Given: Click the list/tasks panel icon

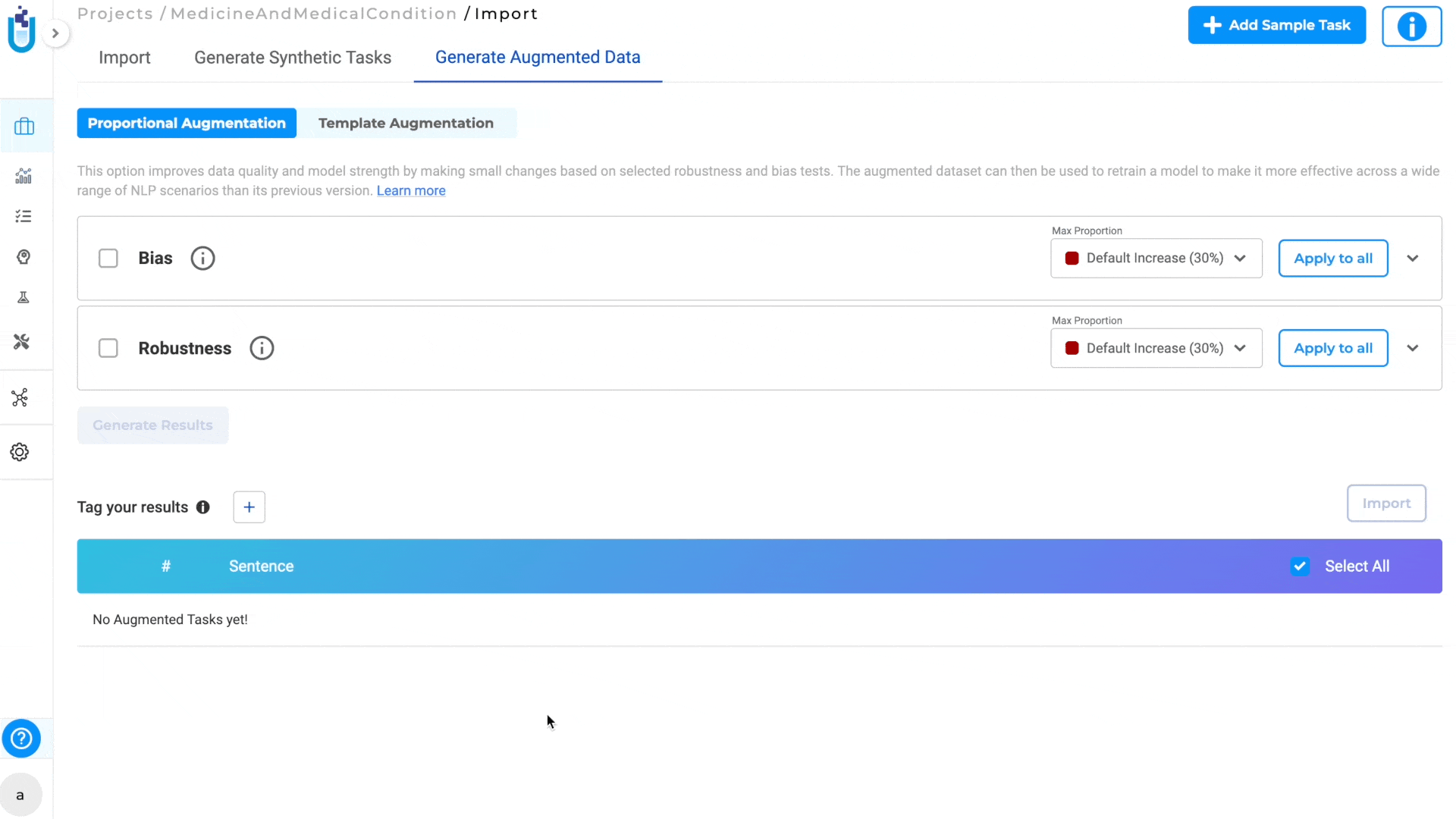Looking at the screenshot, I should coord(23,216).
